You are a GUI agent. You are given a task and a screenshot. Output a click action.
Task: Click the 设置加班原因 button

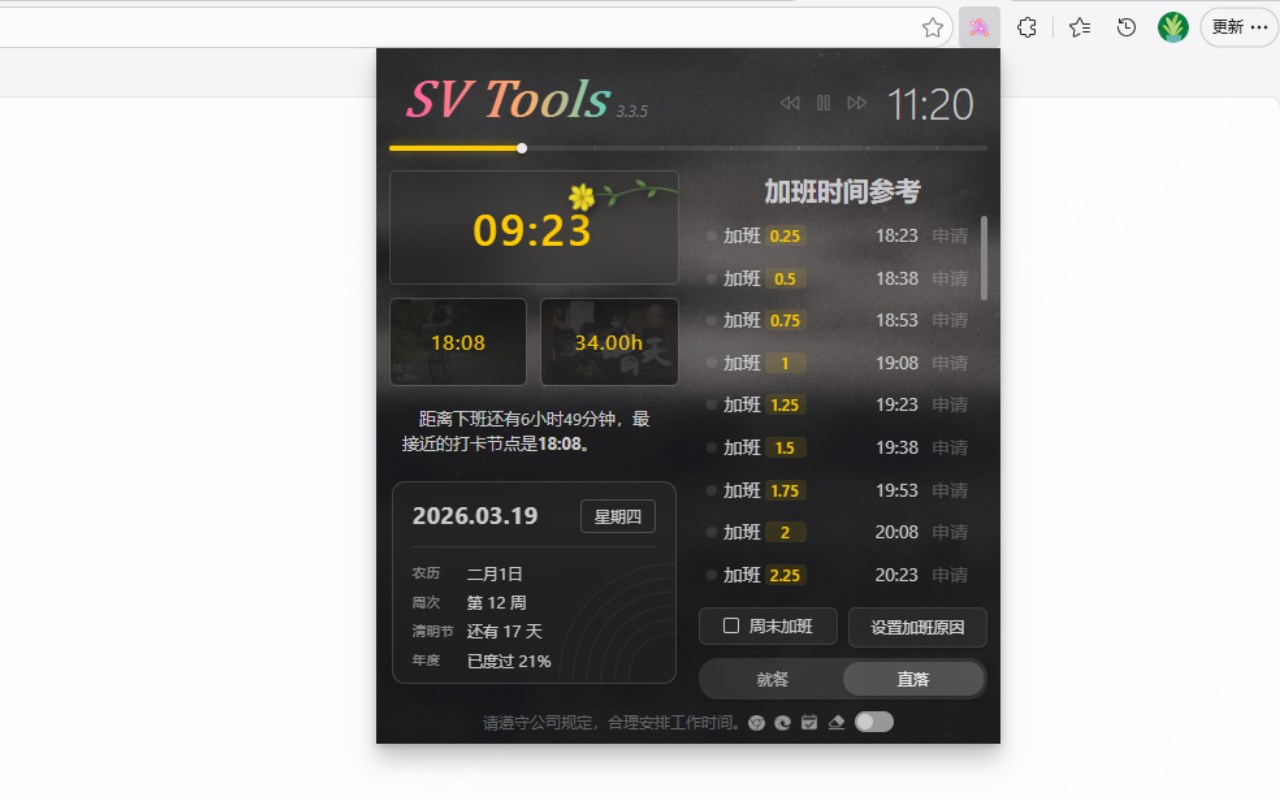pos(918,627)
